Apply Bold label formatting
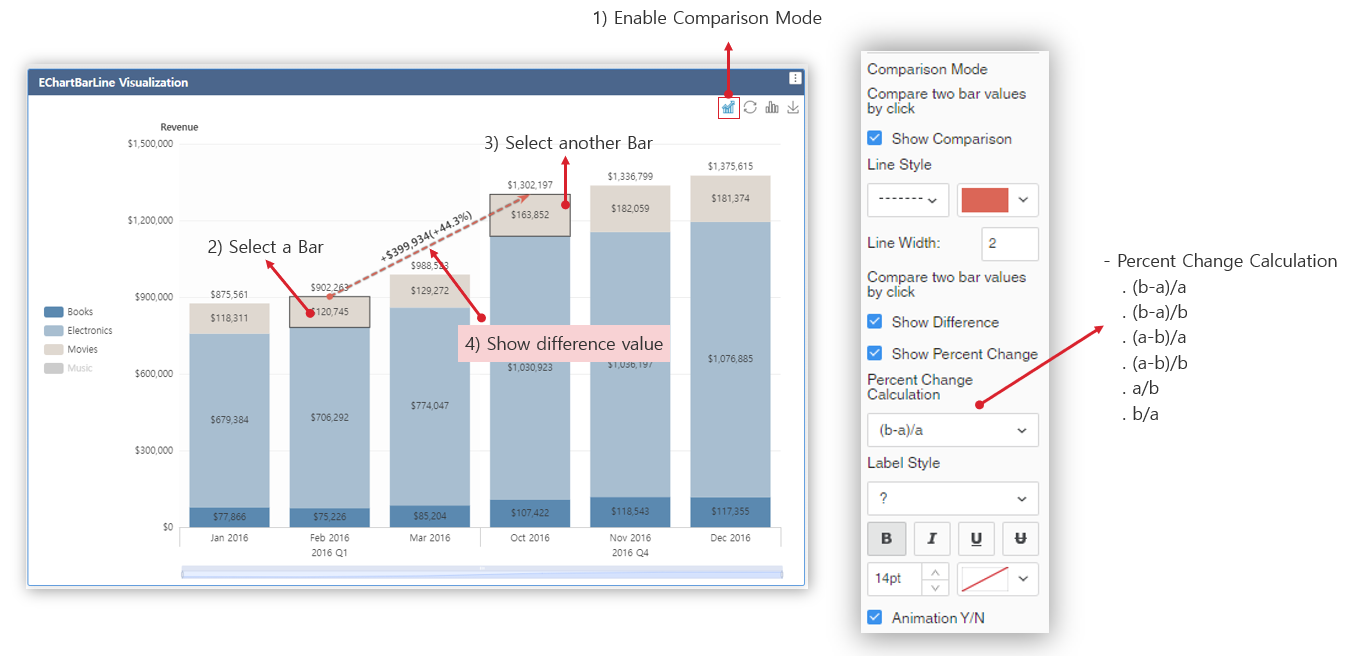The image size is (1349, 656). click(886, 538)
